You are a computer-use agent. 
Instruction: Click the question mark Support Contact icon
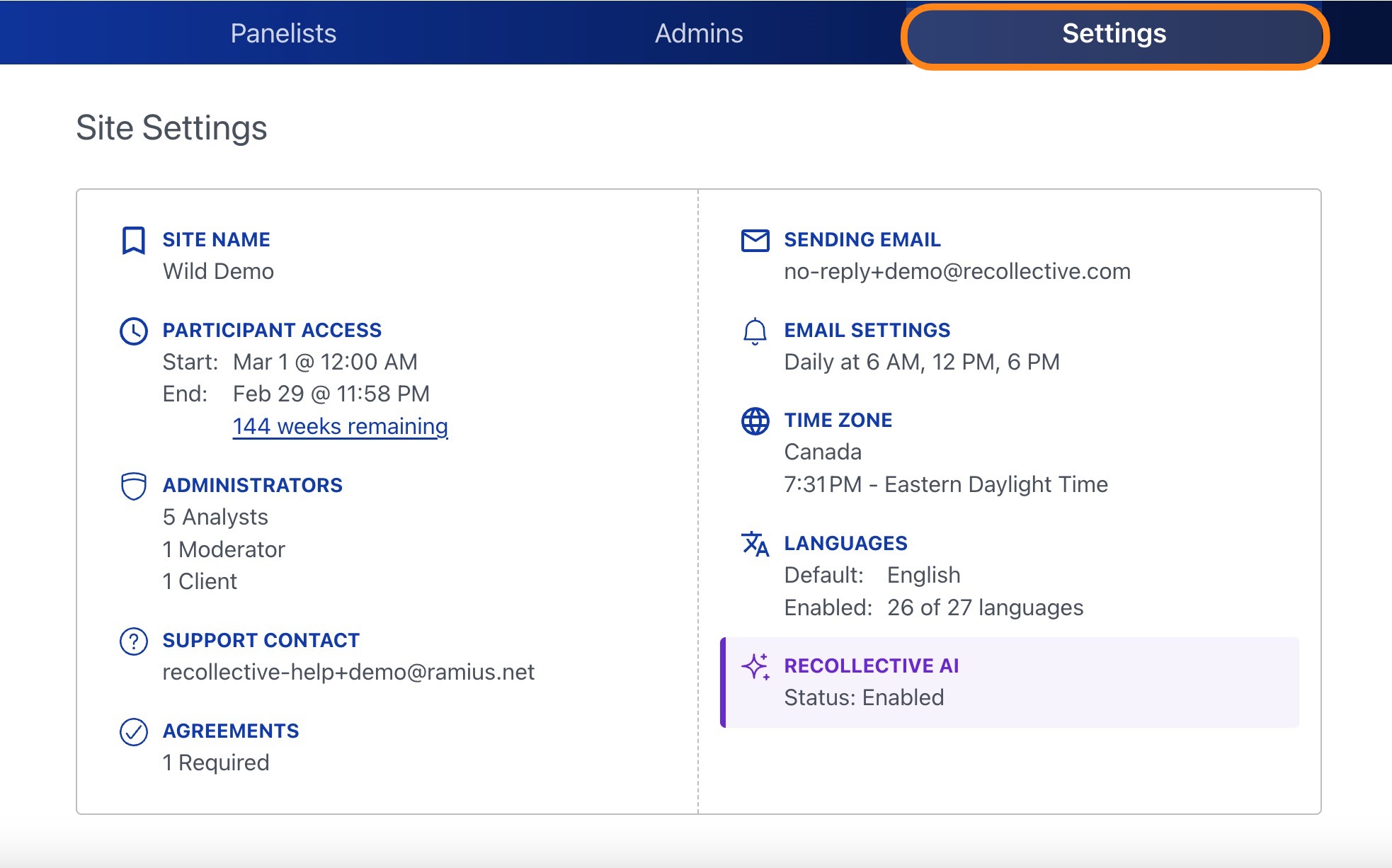(133, 641)
